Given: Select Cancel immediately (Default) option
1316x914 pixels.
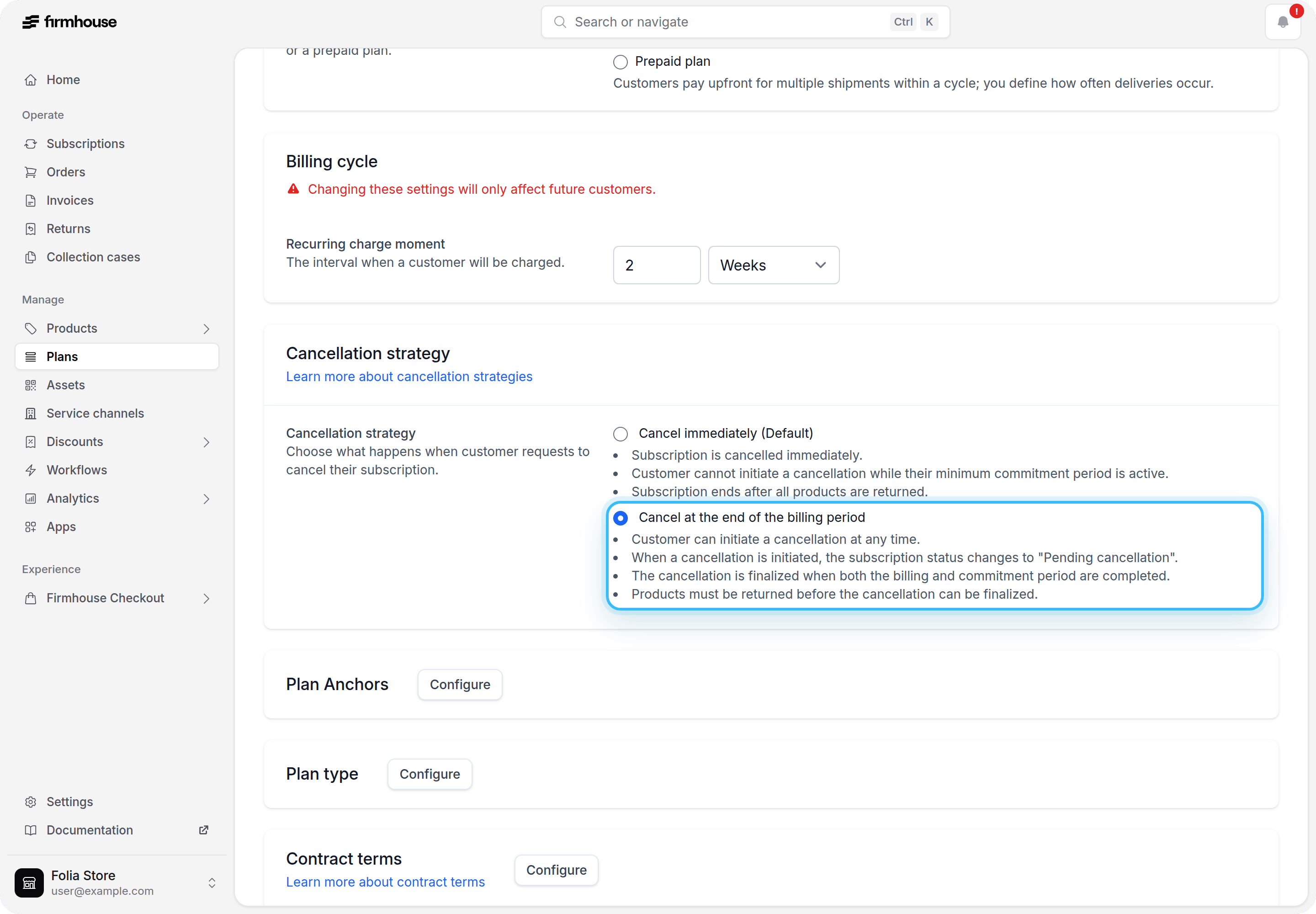Looking at the screenshot, I should click(x=620, y=434).
